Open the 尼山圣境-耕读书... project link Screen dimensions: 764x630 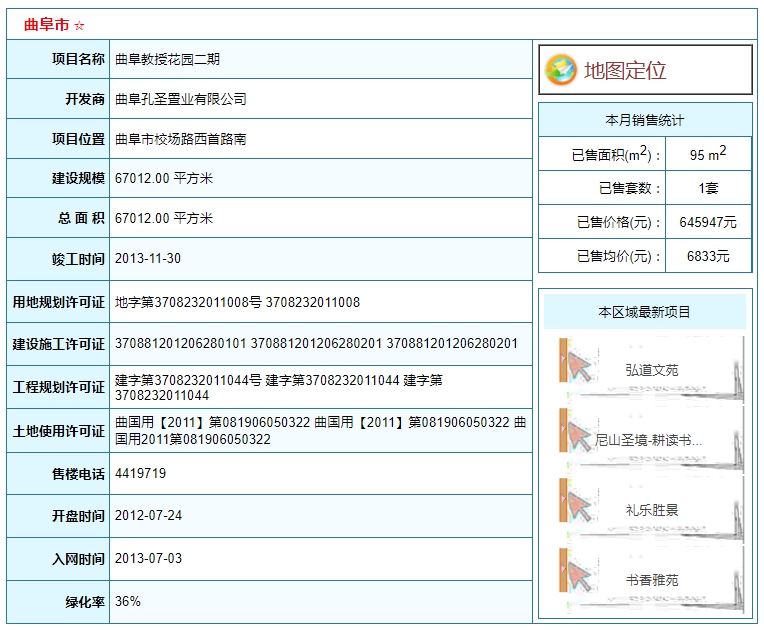coord(649,440)
